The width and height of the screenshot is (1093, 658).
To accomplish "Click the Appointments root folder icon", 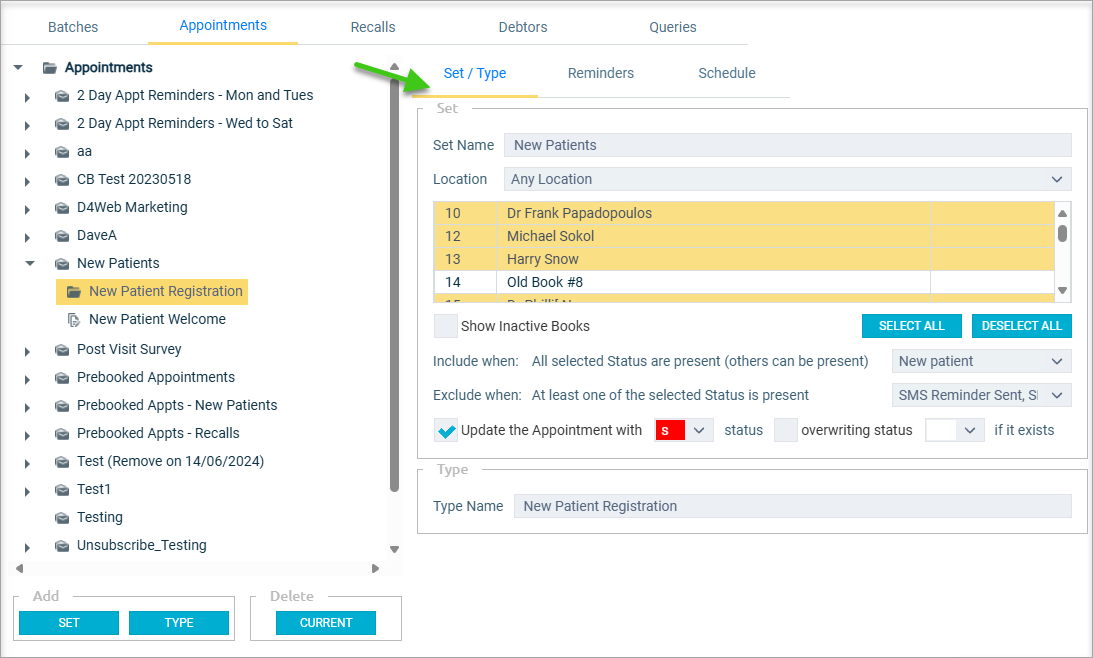I will (49, 68).
